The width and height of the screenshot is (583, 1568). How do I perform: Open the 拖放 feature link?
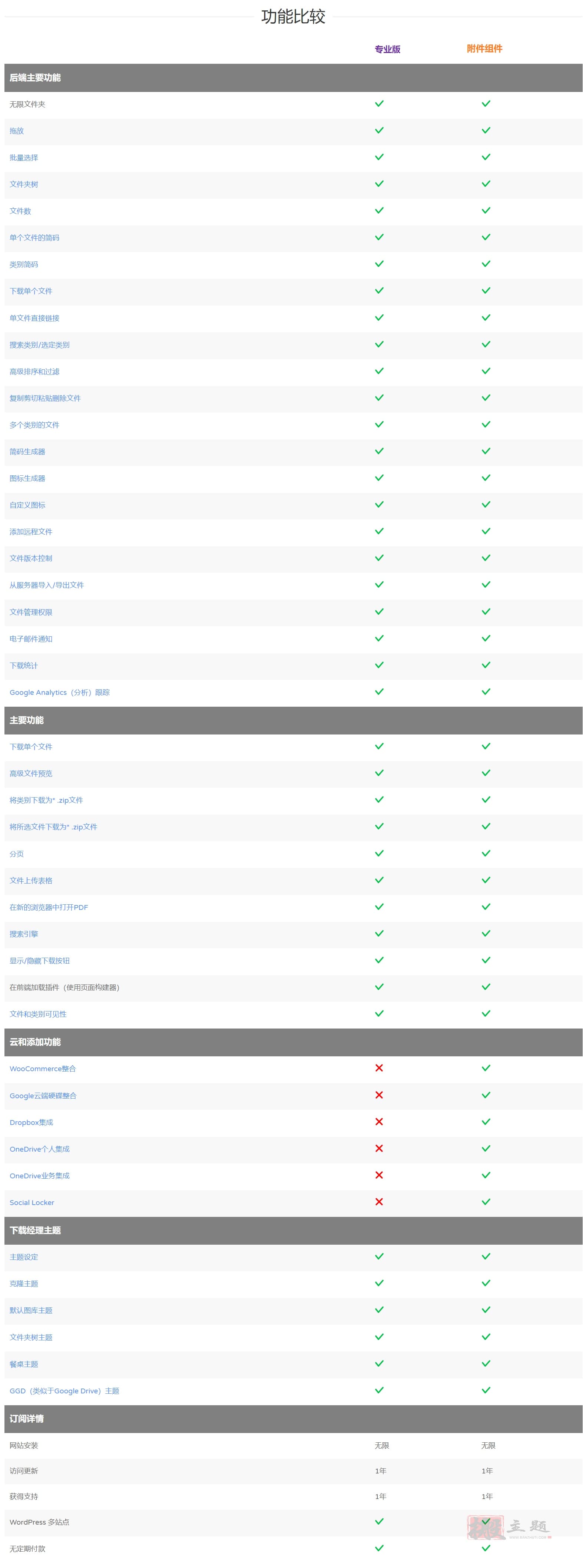point(16,131)
